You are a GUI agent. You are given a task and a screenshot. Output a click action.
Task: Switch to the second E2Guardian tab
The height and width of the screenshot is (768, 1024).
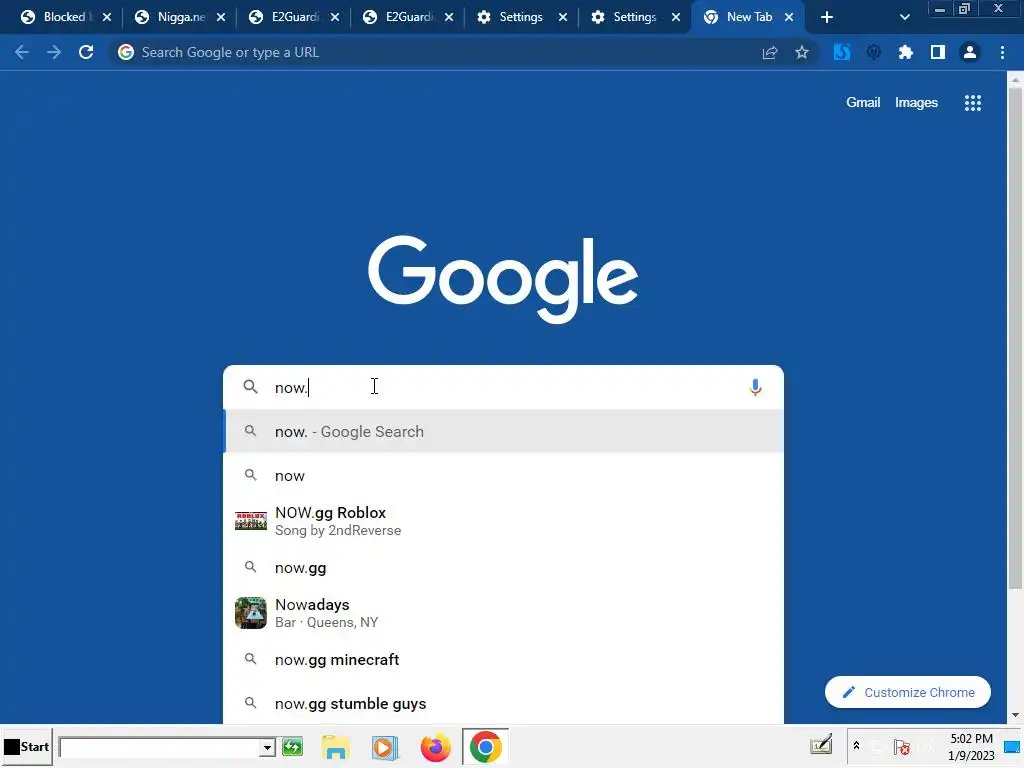click(409, 17)
